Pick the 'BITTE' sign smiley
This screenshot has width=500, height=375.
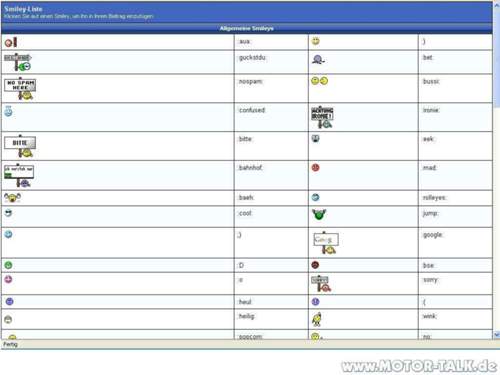[20, 146]
